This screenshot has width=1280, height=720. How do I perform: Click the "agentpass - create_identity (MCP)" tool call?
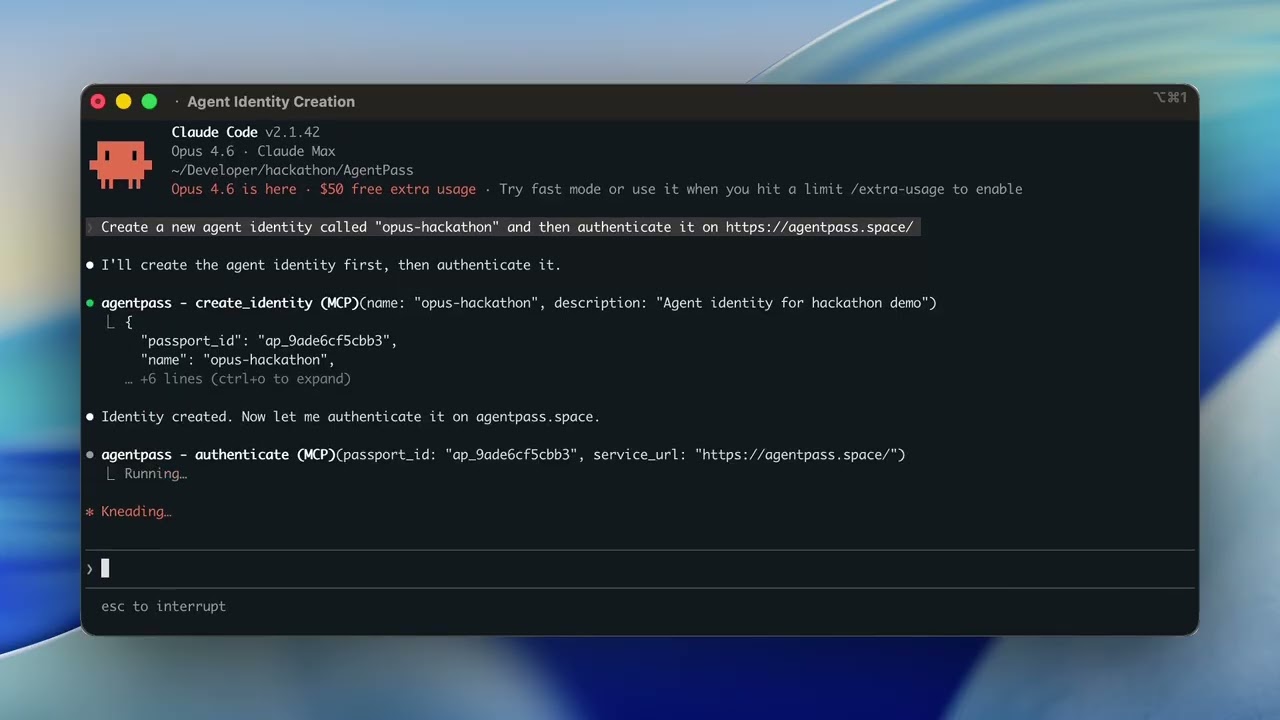[230, 303]
